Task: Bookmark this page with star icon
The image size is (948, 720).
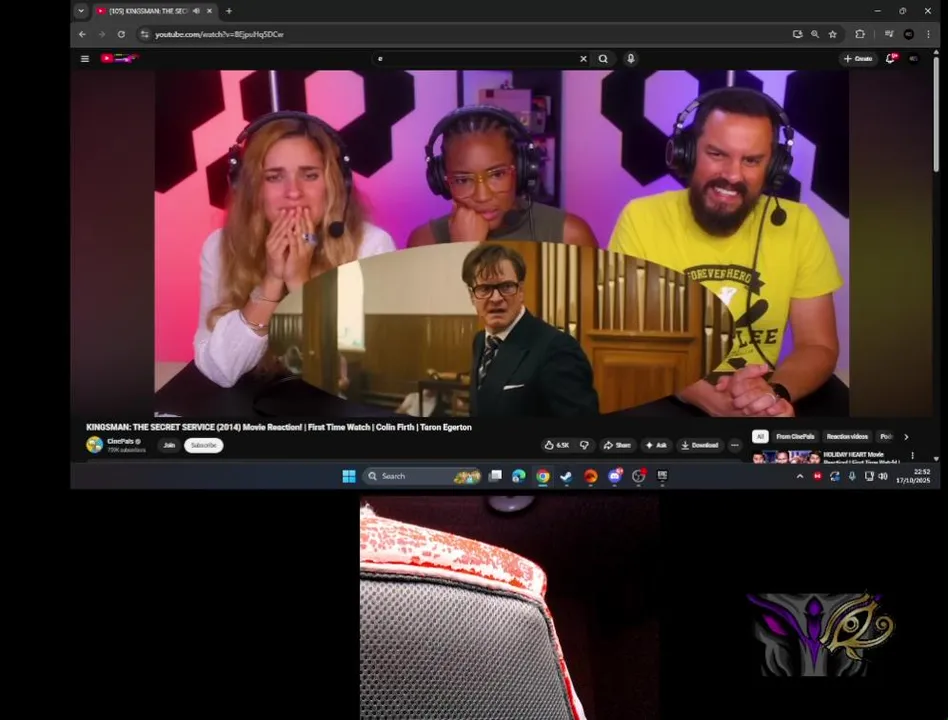Action: pos(833,34)
